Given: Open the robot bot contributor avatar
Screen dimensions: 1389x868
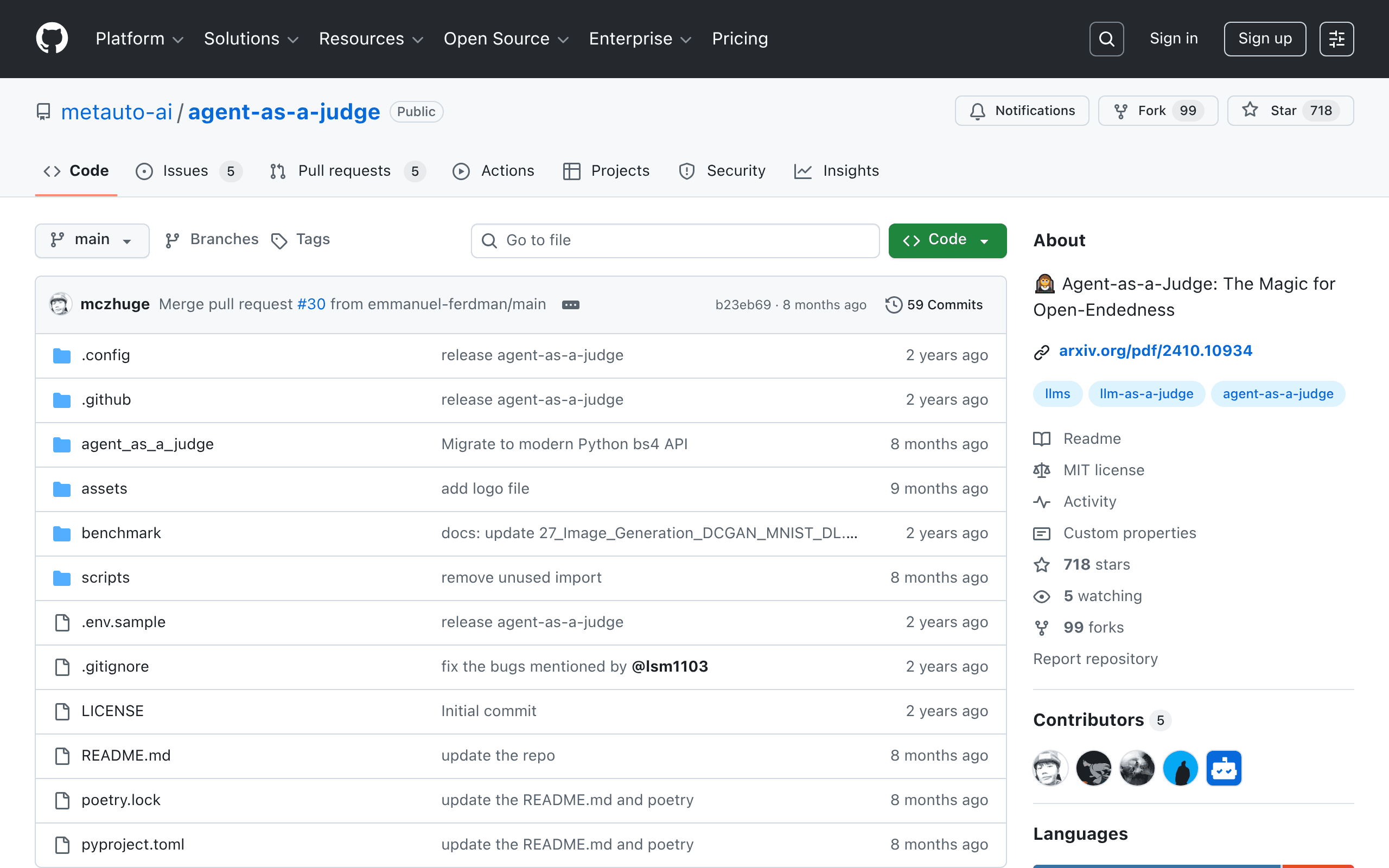Looking at the screenshot, I should (x=1224, y=768).
